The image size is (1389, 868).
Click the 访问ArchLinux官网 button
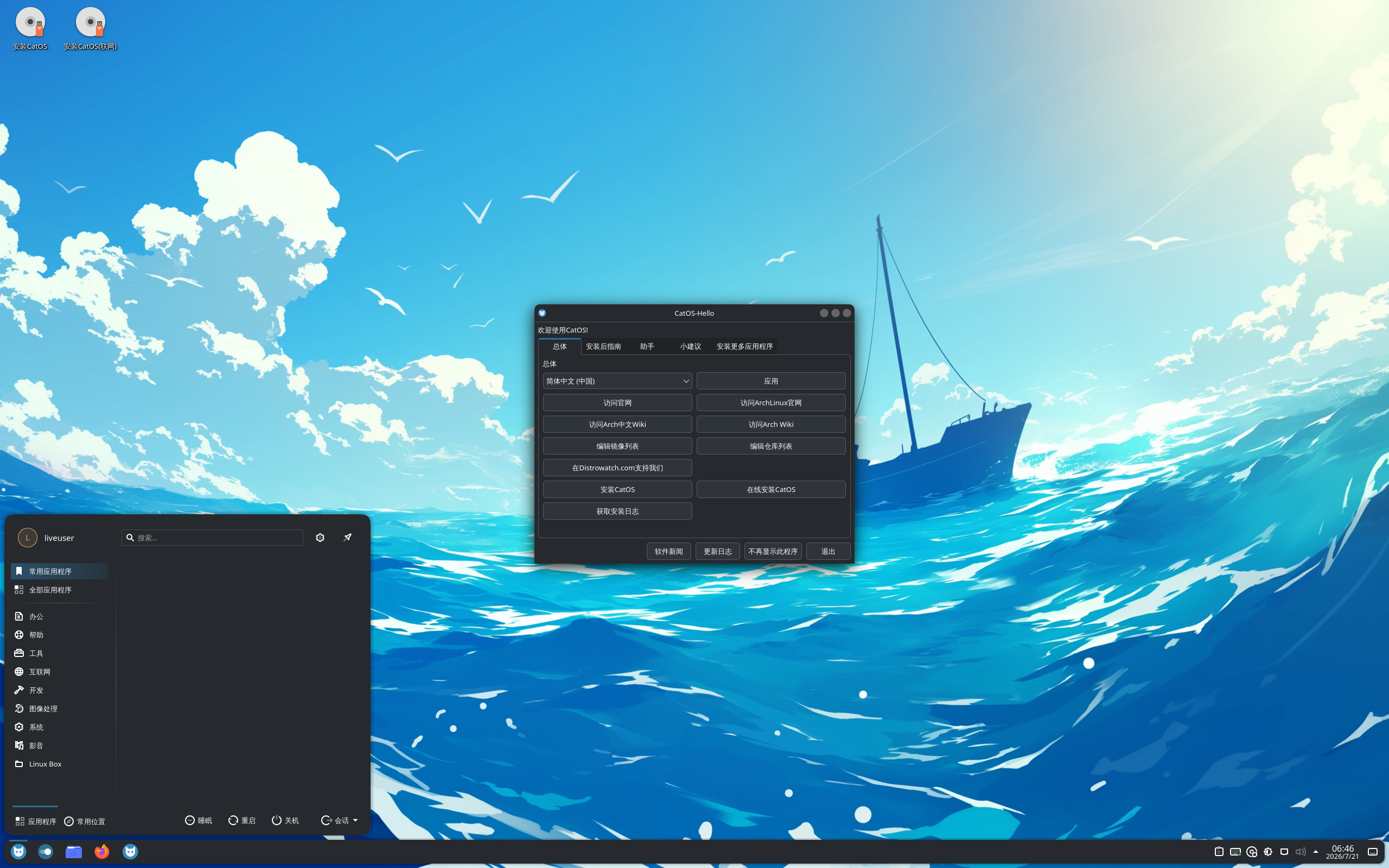771,403
